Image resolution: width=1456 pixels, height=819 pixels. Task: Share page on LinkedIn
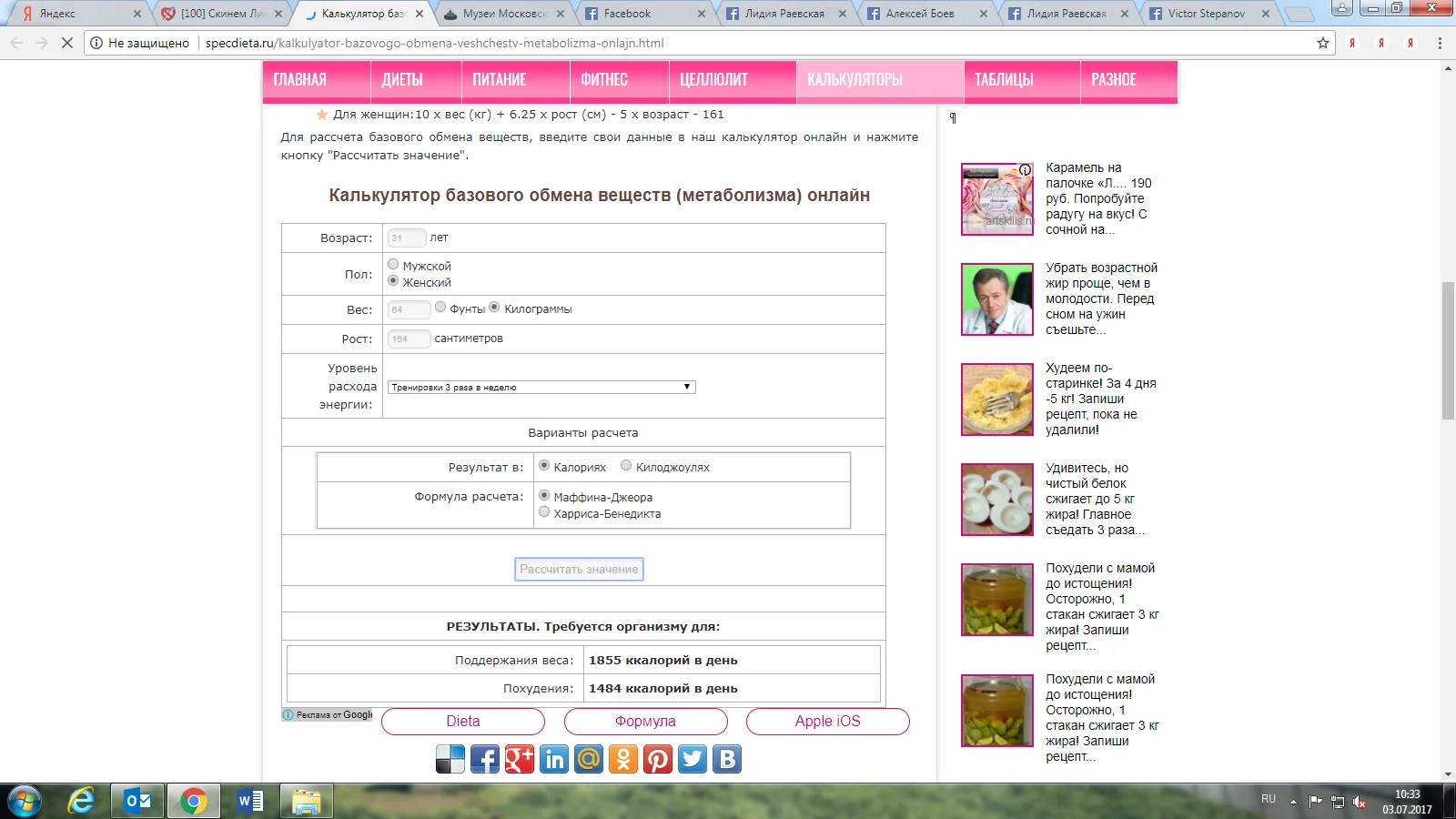554,759
